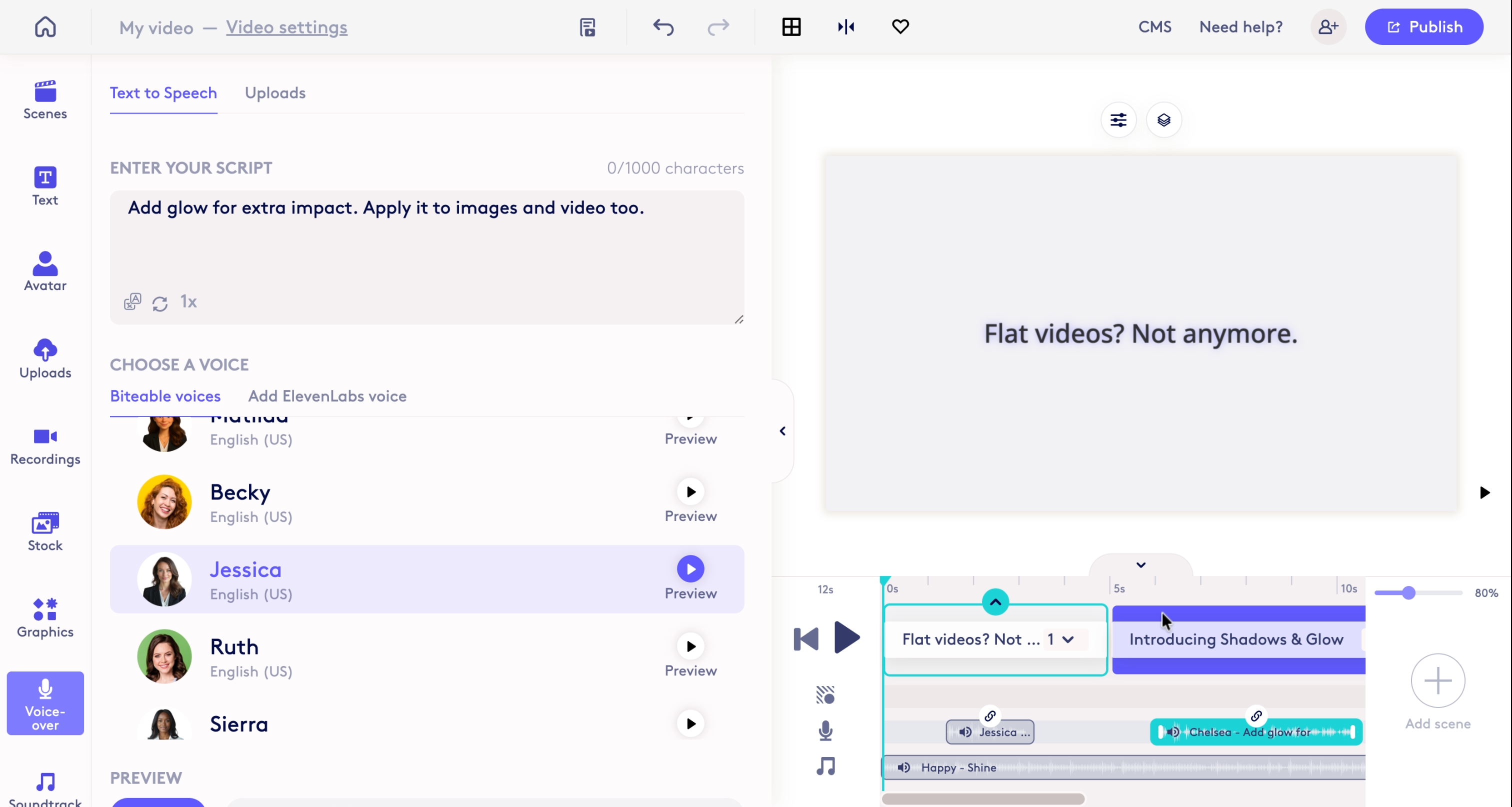
Task: Open the Stock media panel
Action: point(45,531)
